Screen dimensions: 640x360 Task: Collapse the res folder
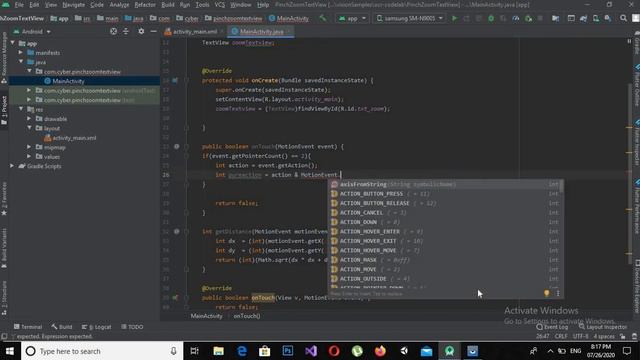(21, 109)
